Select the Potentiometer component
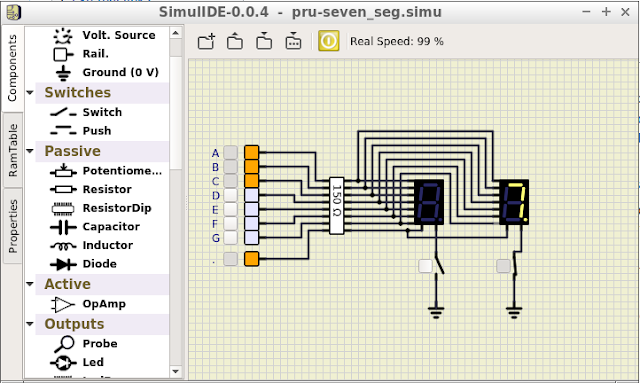Image resolution: width=640 pixels, height=383 pixels. [x=105, y=171]
